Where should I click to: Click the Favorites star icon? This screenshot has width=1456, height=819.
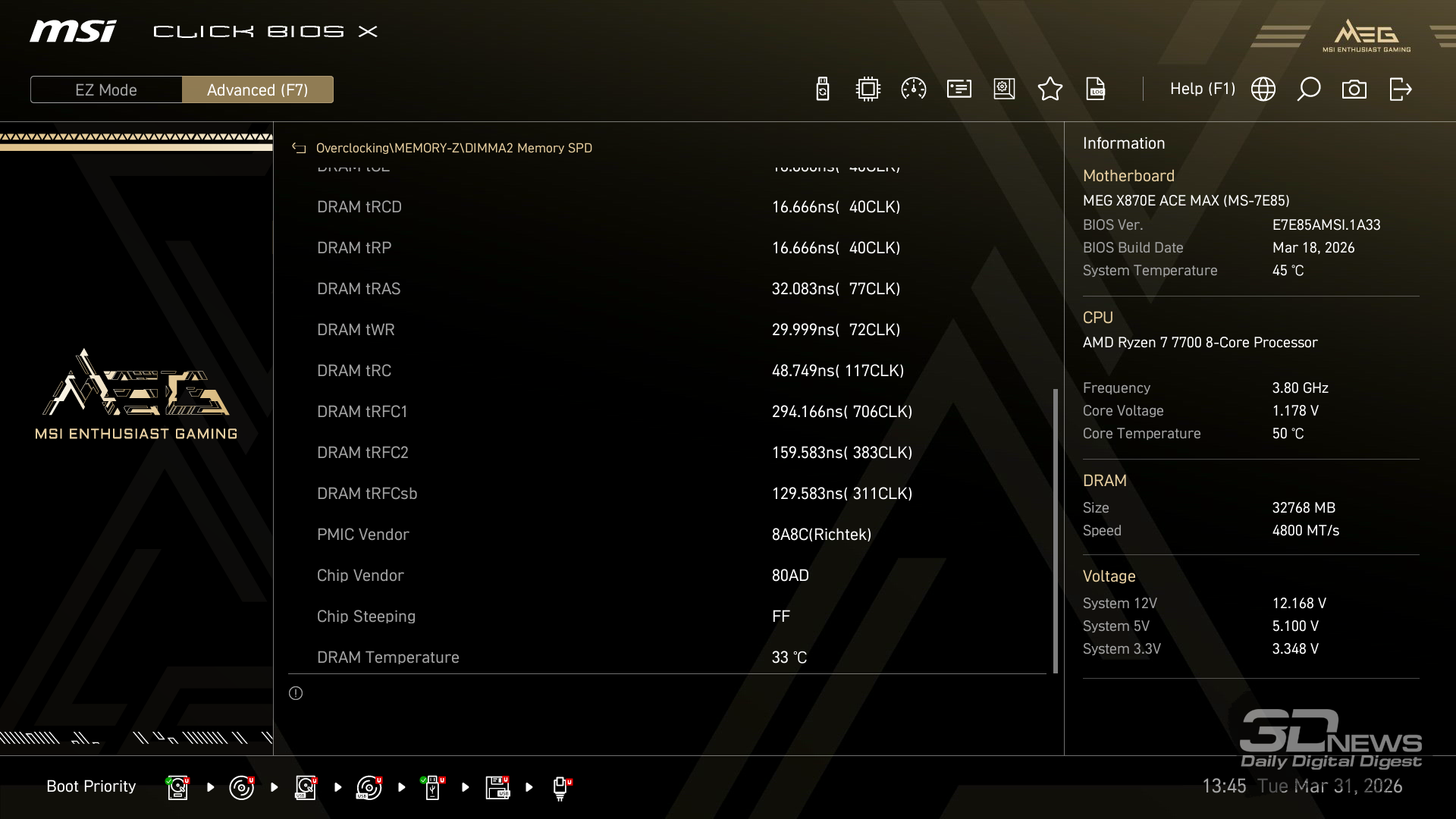pyautogui.click(x=1050, y=89)
